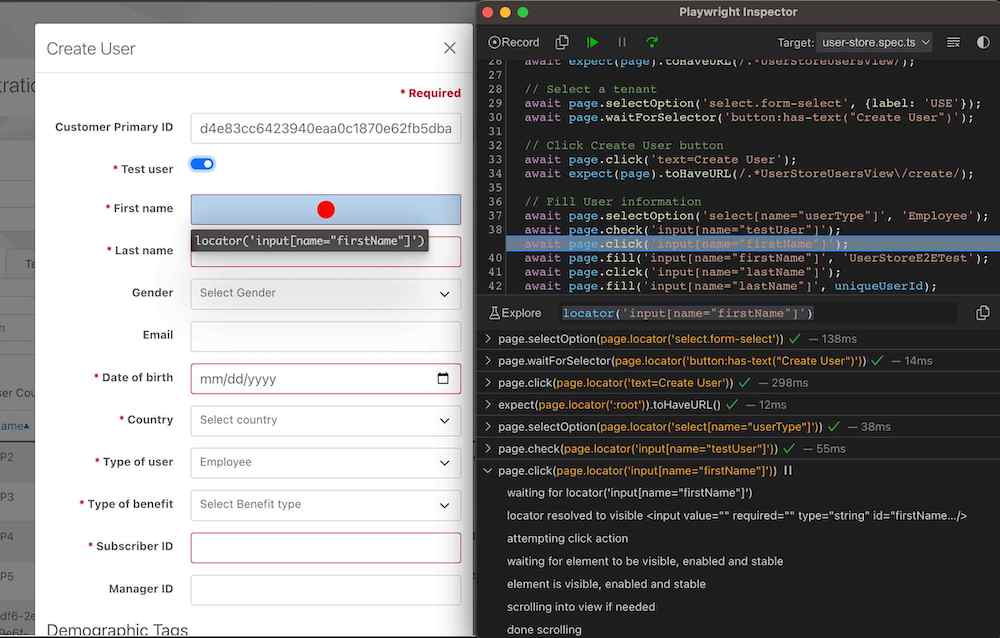Expand the page.check testUser log entry
Viewport: 1000px width, 638px height.
[x=488, y=449]
